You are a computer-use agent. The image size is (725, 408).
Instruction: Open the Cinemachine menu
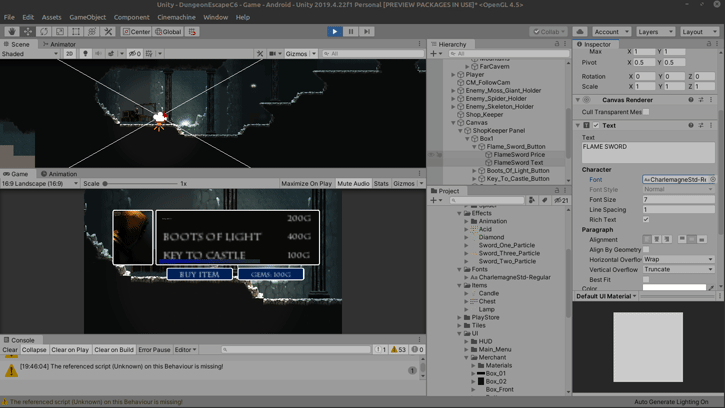coord(176,17)
